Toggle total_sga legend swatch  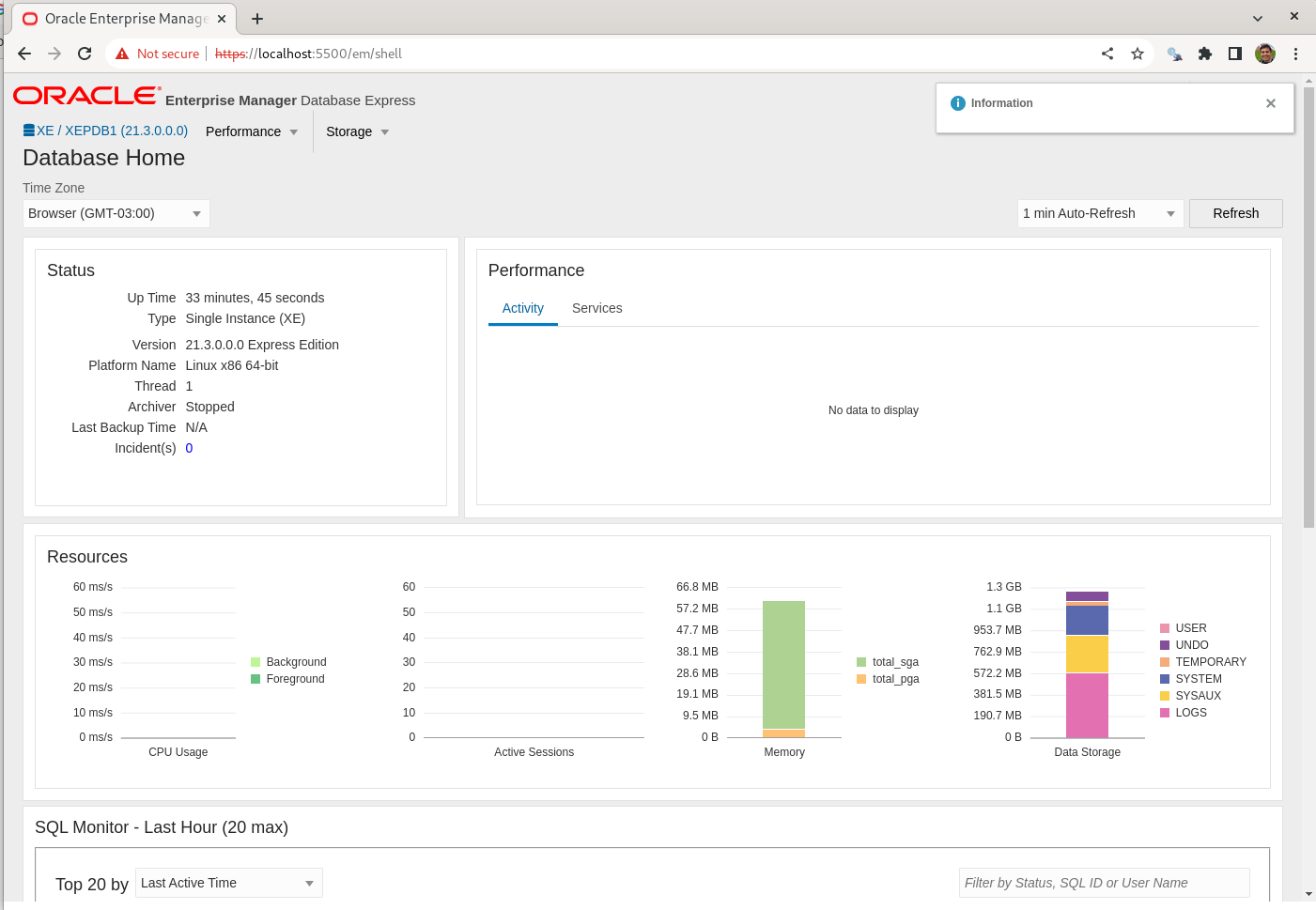pyautogui.click(x=861, y=662)
